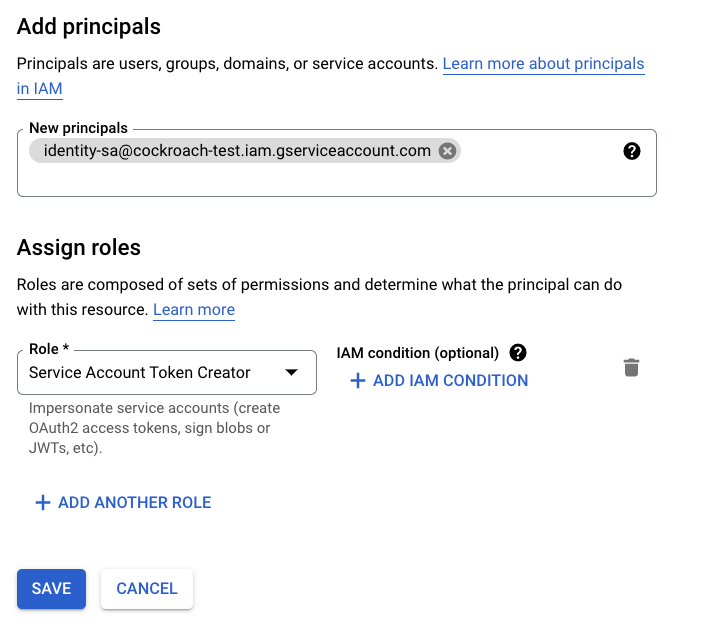Click the plus icon beside ADD ANOTHER ROLE
713x629 pixels.
pyautogui.click(x=42, y=503)
